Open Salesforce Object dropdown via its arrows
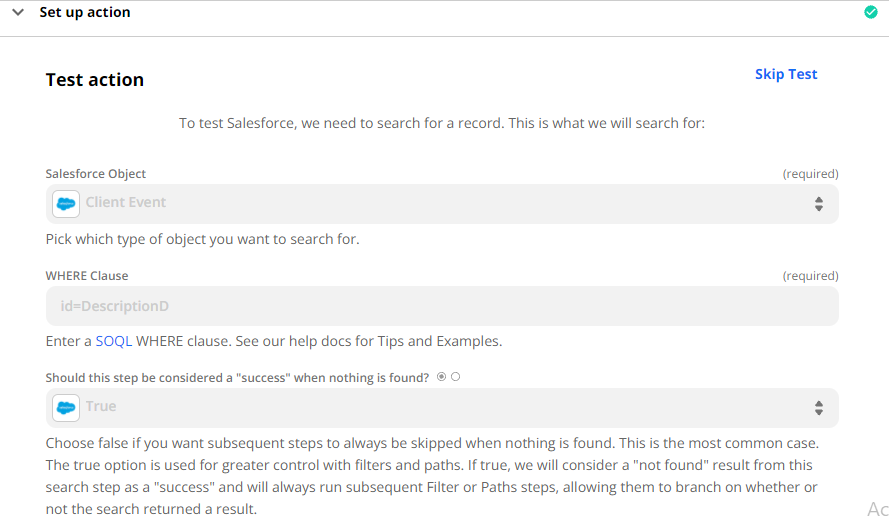The width and height of the screenshot is (889, 517). point(818,204)
